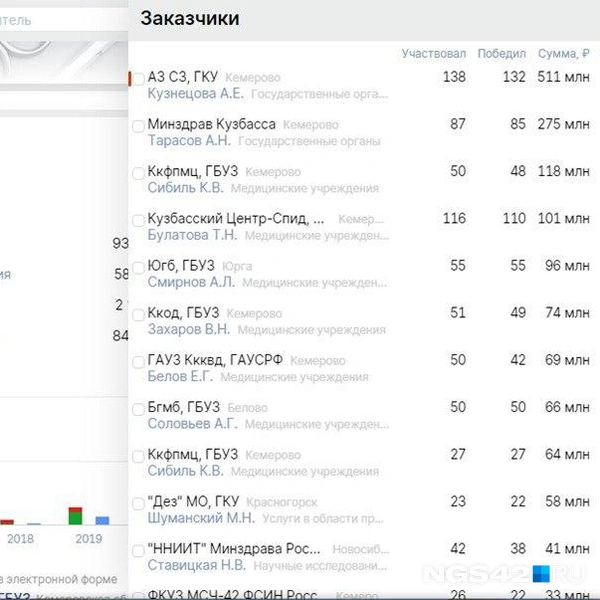Tick the checkbox of Ккфпмц row with 118 млн
Screen dimensions: 600x600
(138, 173)
